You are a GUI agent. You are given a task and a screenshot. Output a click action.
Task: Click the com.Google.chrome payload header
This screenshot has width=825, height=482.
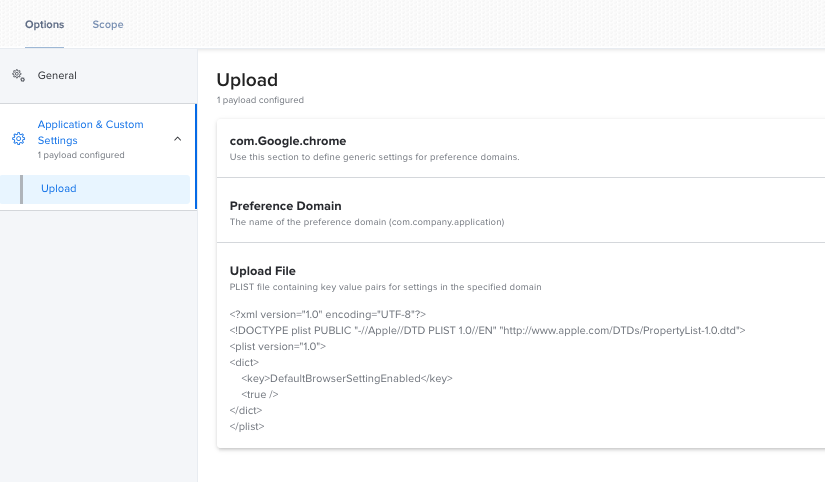pos(288,141)
